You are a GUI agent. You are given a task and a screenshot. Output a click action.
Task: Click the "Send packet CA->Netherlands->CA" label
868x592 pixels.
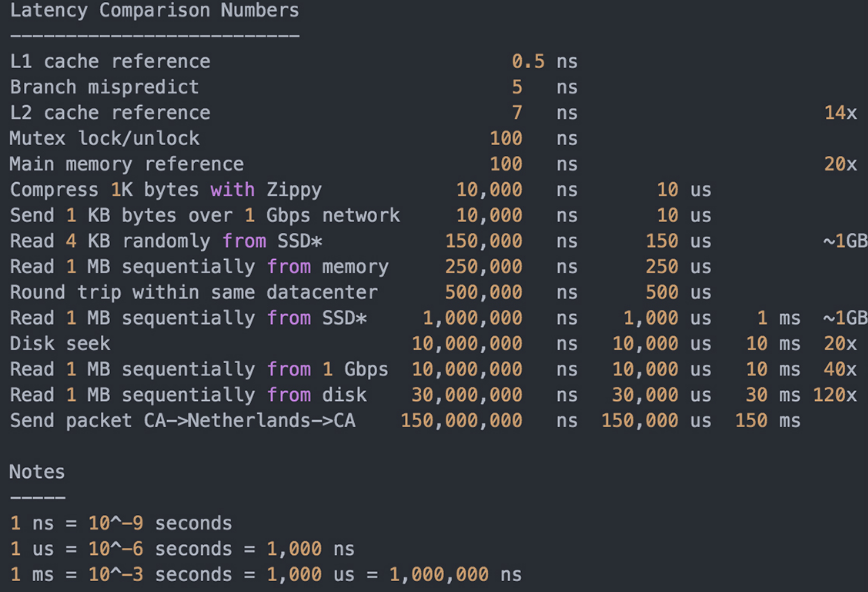pos(182,421)
